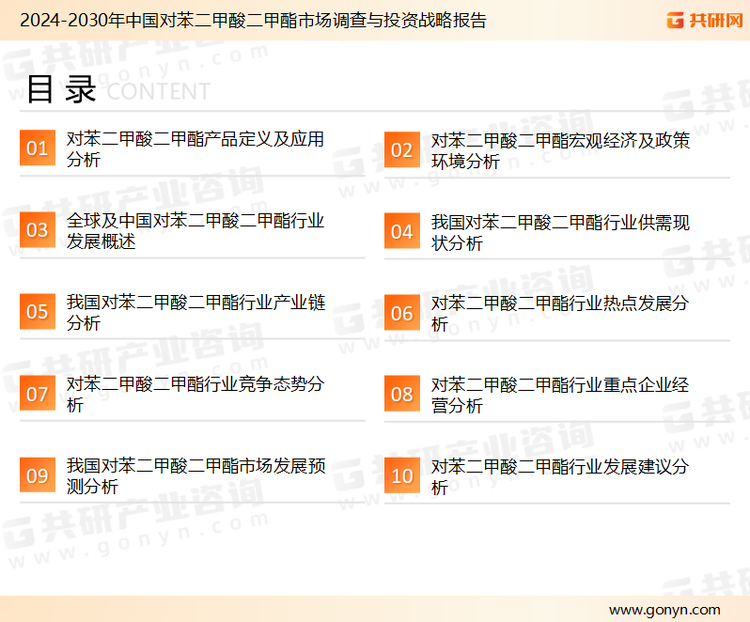The image size is (750, 622).
Task: Select the report title 2024-2030年中国对苯二甲酸二甲酯市场调查与投资战略报告
Action: tap(253, 20)
